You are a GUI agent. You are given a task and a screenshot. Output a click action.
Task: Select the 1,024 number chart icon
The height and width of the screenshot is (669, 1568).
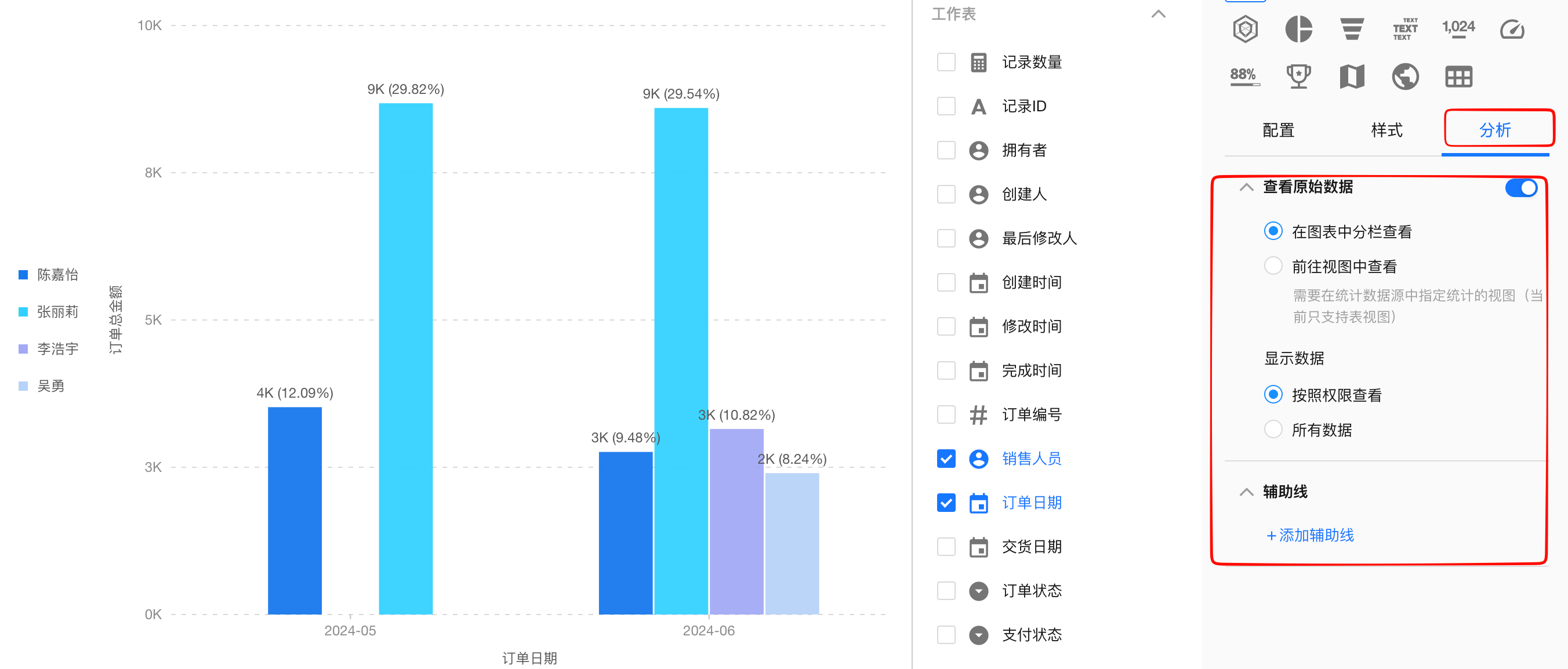pyautogui.click(x=1458, y=28)
